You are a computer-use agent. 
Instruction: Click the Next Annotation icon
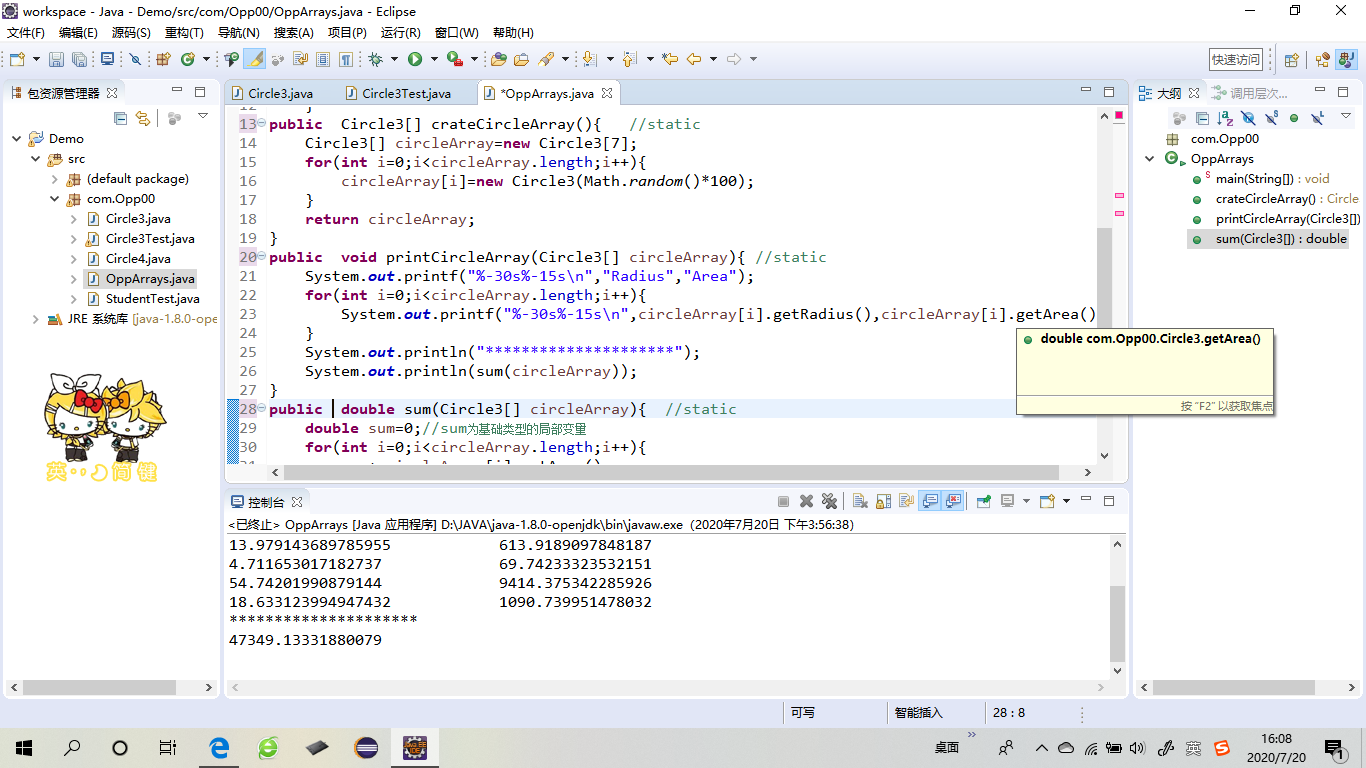[x=590, y=59]
